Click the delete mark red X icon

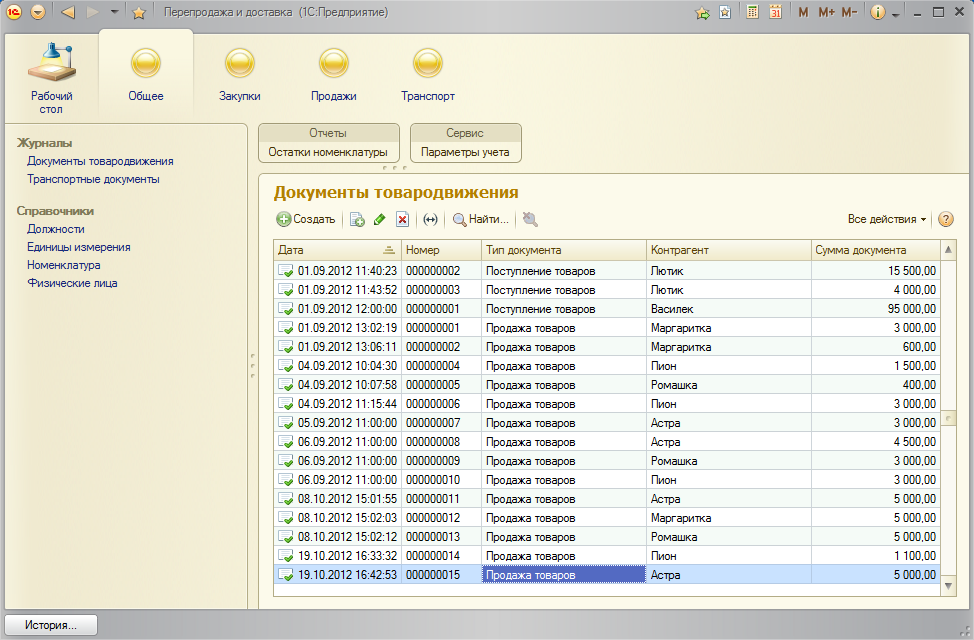(x=403, y=219)
